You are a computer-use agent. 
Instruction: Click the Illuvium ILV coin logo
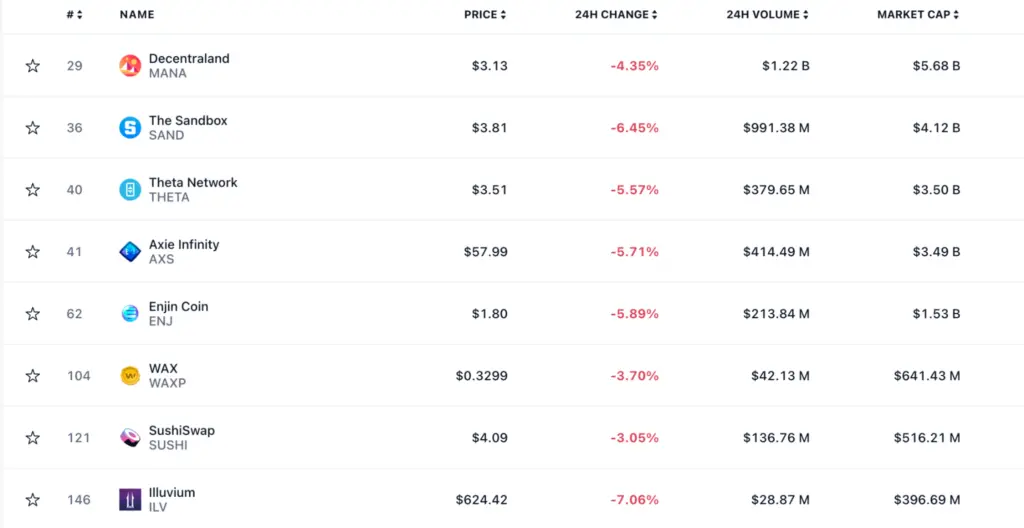130,500
